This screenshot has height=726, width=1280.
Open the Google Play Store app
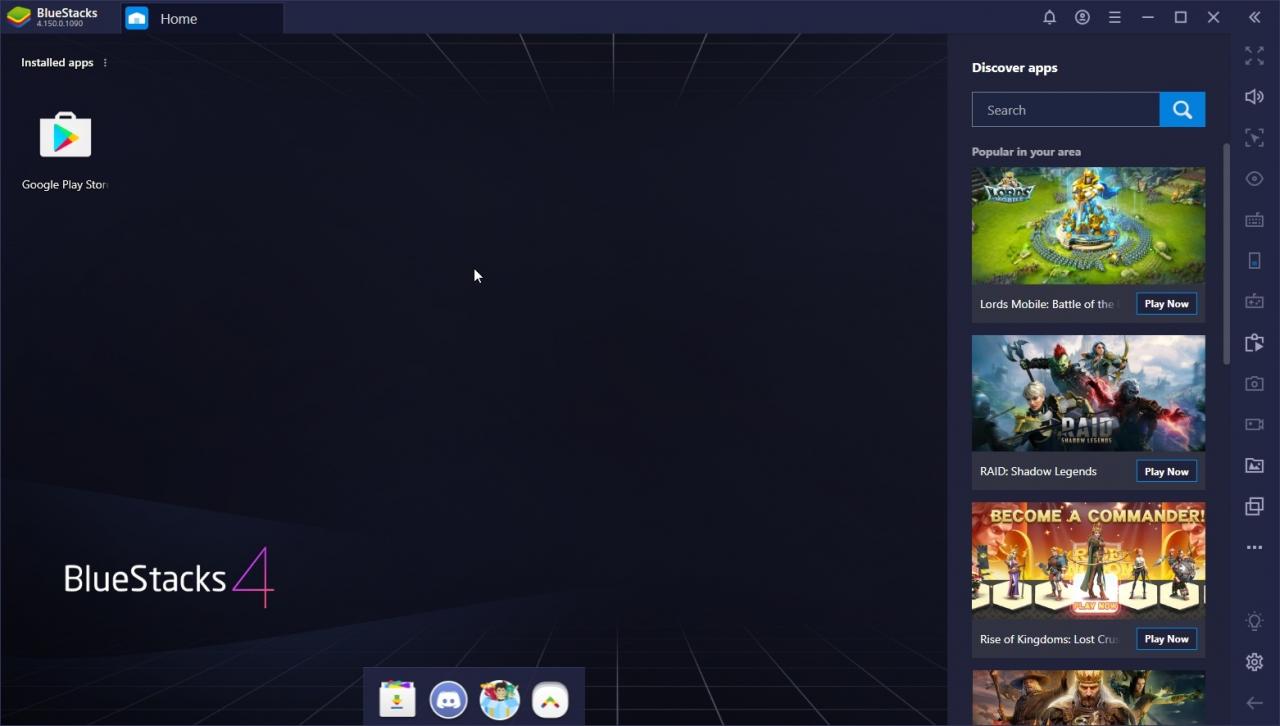tap(65, 136)
